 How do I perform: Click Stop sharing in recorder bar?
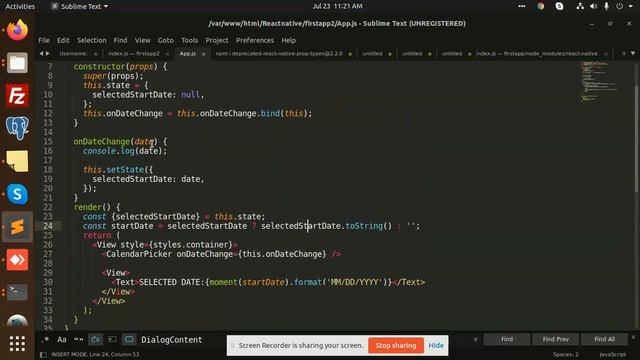(396, 345)
